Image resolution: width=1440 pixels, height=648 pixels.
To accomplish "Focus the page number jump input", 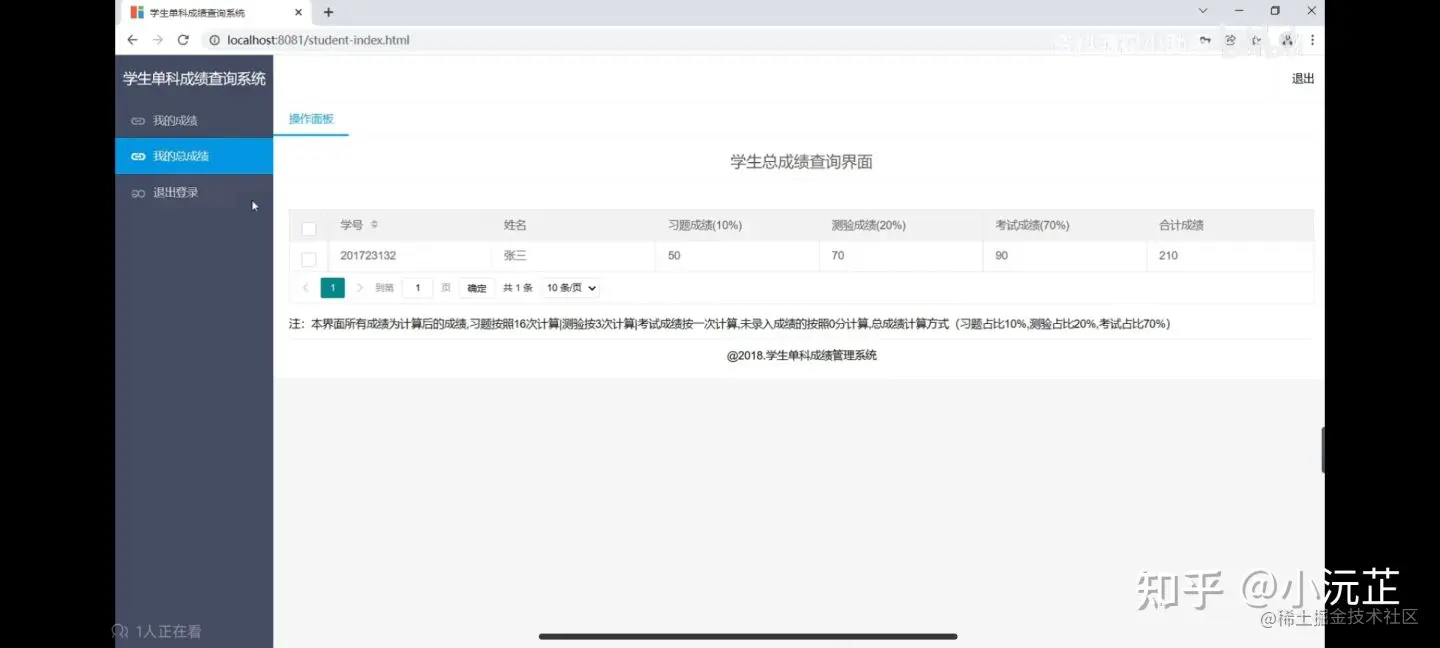I will click(417, 288).
